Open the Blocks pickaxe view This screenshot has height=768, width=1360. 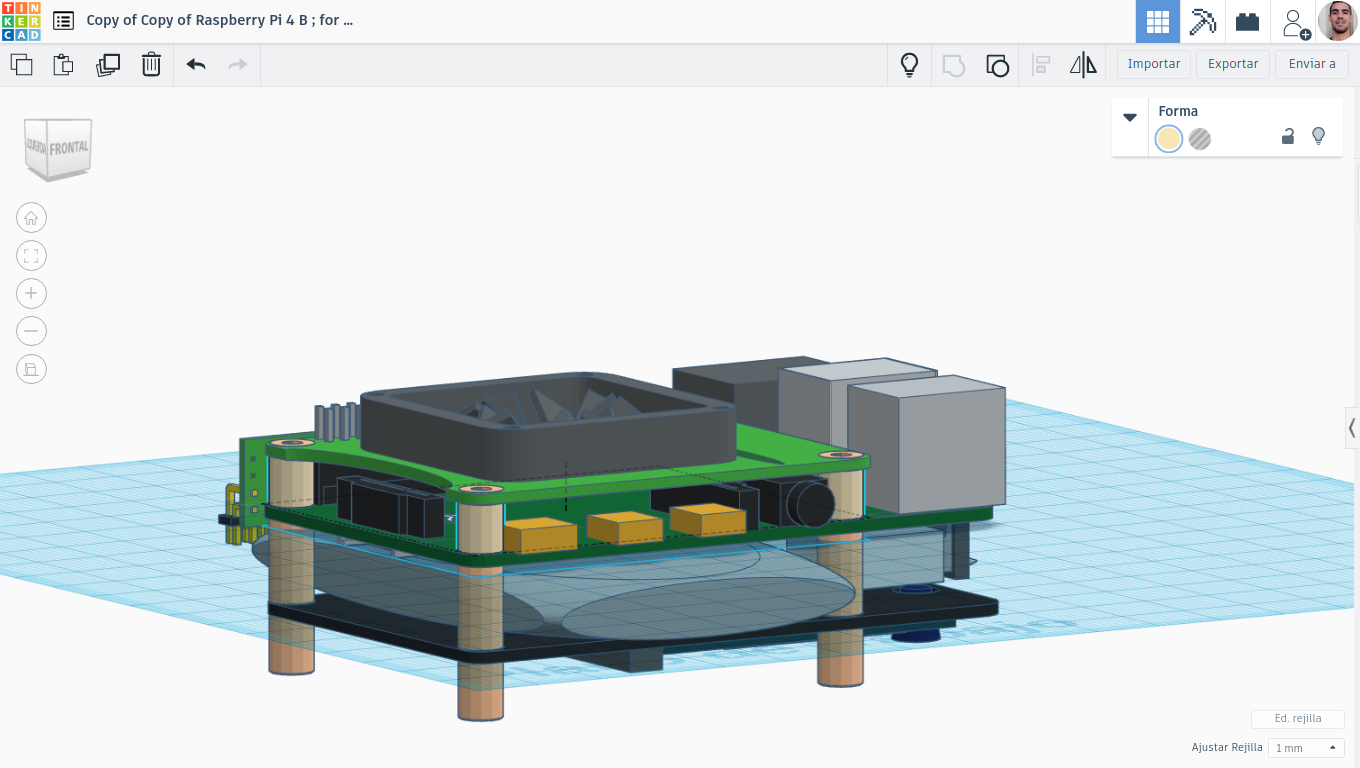point(1202,21)
